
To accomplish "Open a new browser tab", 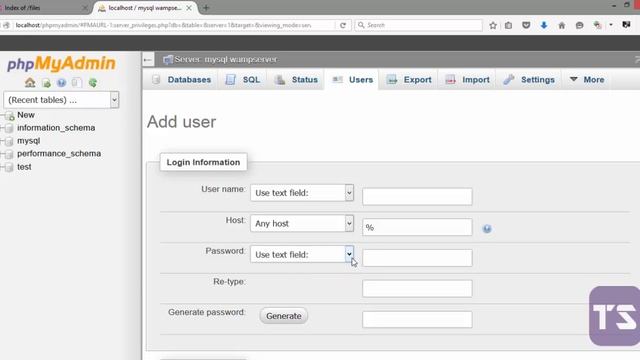I will [206, 8].
